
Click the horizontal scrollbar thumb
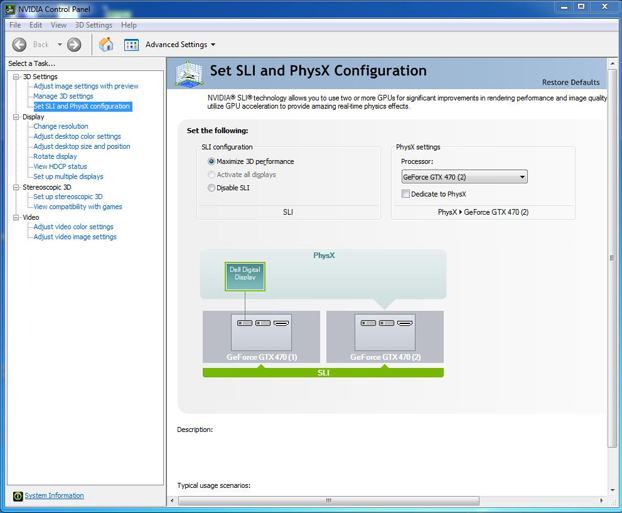click(x=328, y=501)
